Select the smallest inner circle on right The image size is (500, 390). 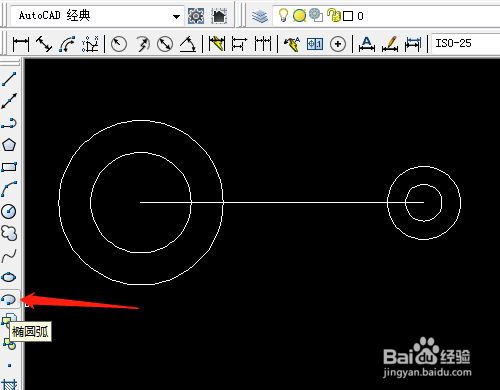(424, 184)
